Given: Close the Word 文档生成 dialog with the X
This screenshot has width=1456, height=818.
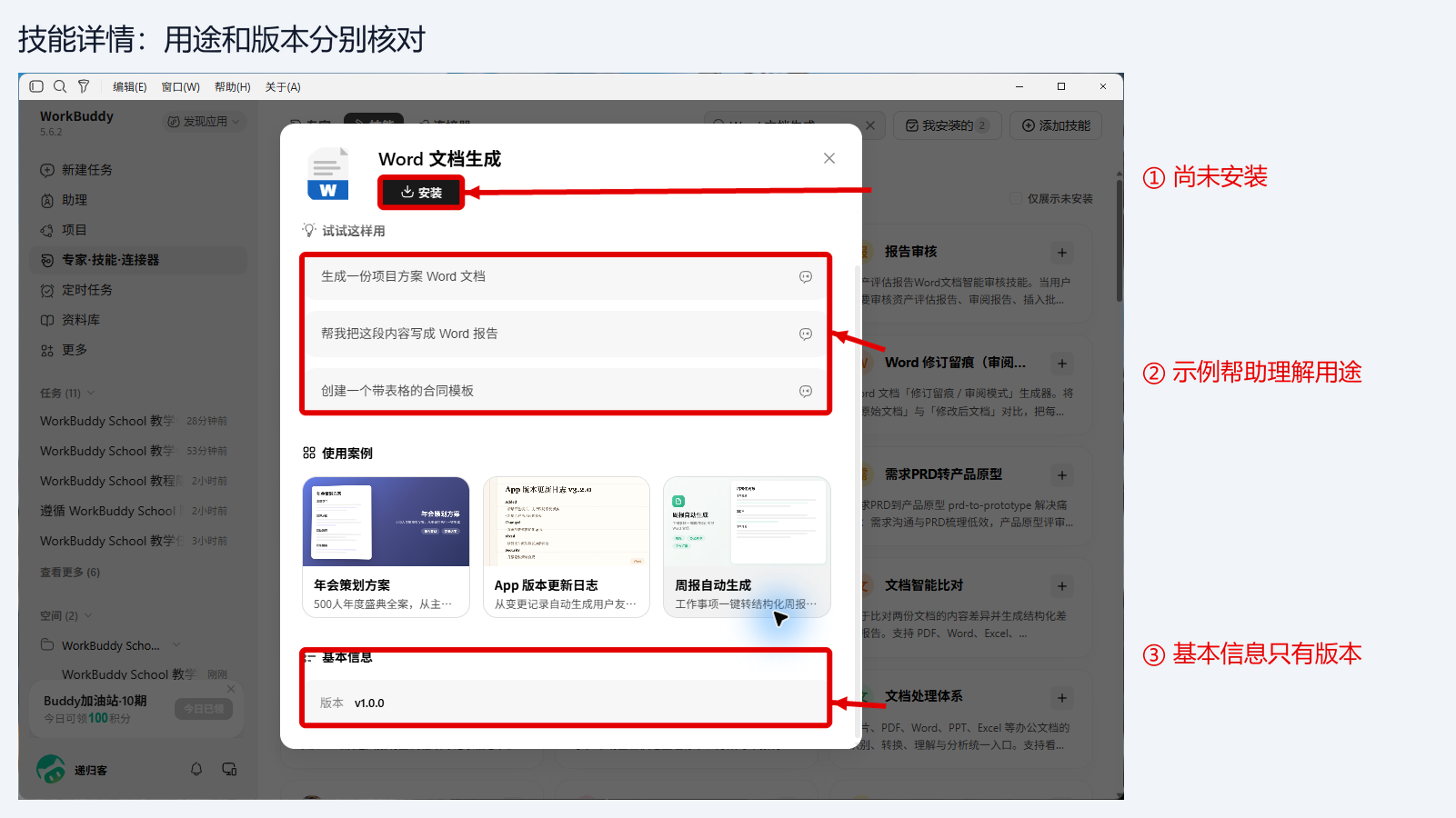Looking at the screenshot, I should [829, 158].
